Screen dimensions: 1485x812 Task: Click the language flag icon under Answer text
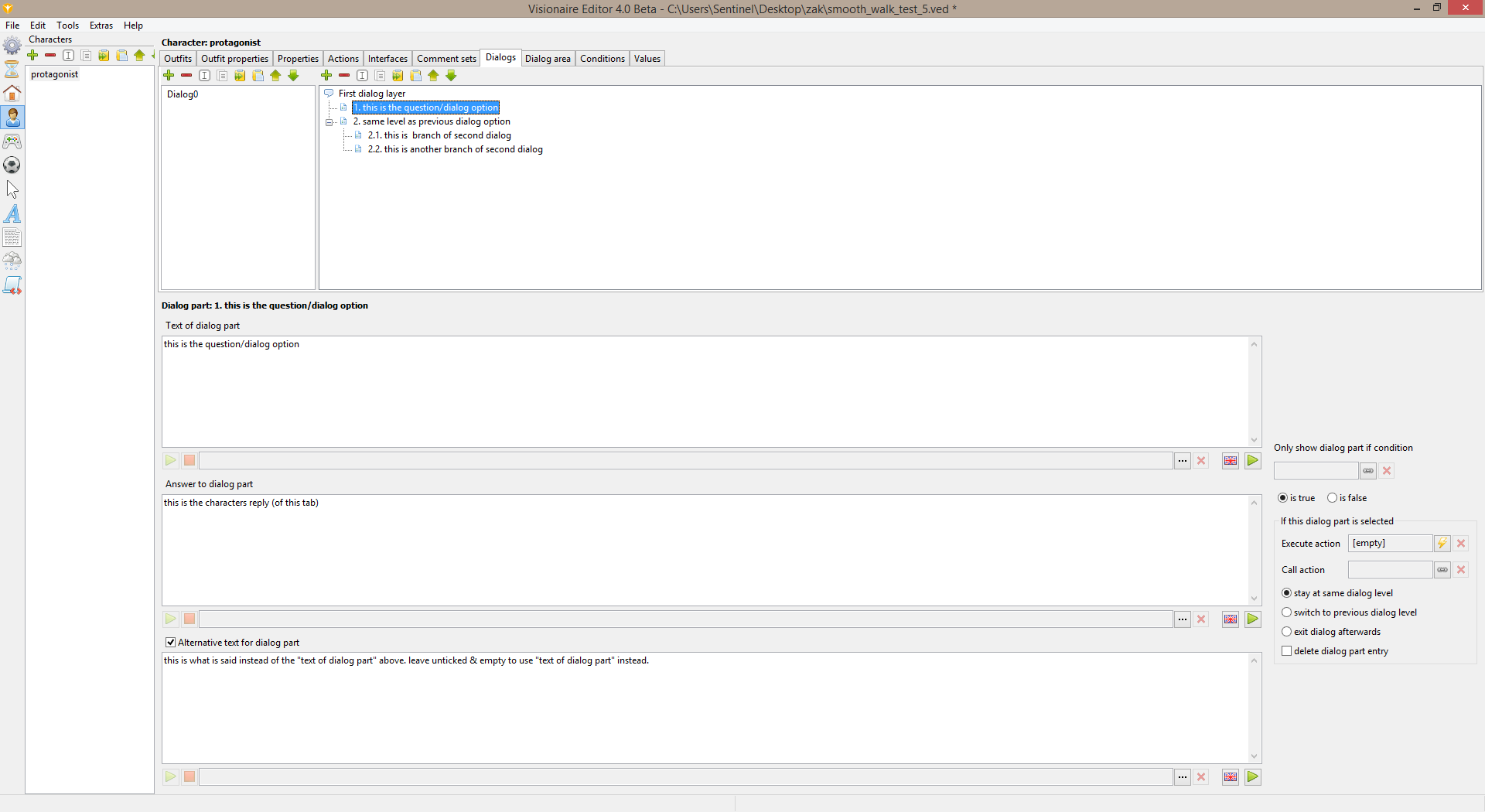(1230, 619)
